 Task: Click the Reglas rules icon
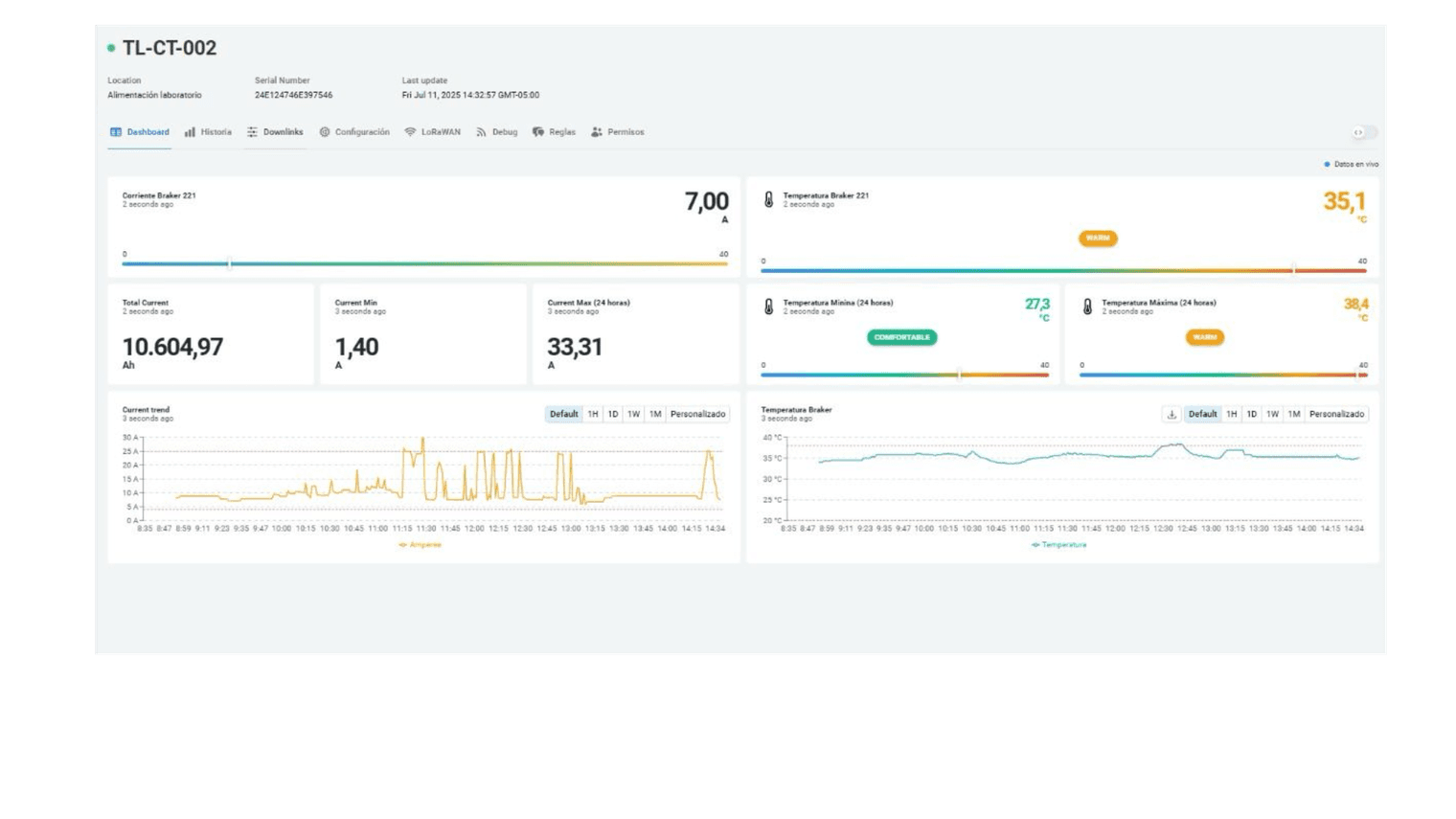coord(538,132)
